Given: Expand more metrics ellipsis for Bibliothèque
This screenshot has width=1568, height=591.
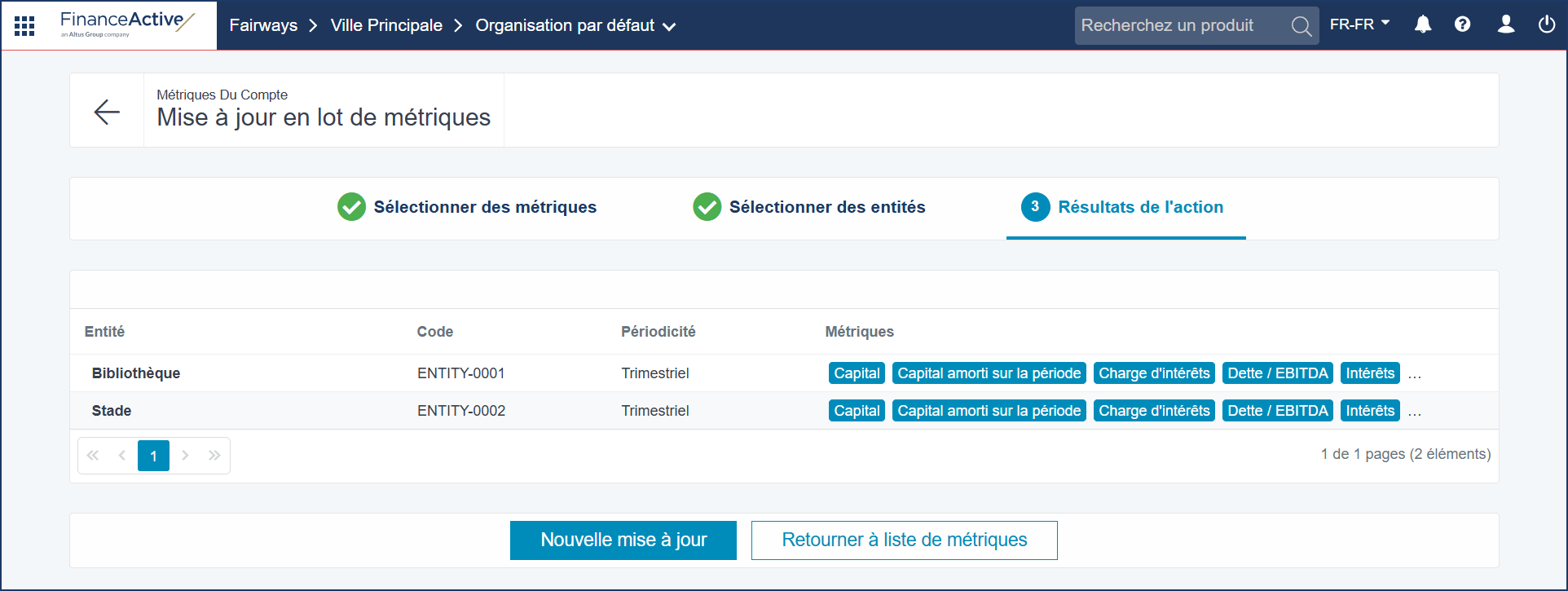Looking at the screenshot, I should [1414, 375].
